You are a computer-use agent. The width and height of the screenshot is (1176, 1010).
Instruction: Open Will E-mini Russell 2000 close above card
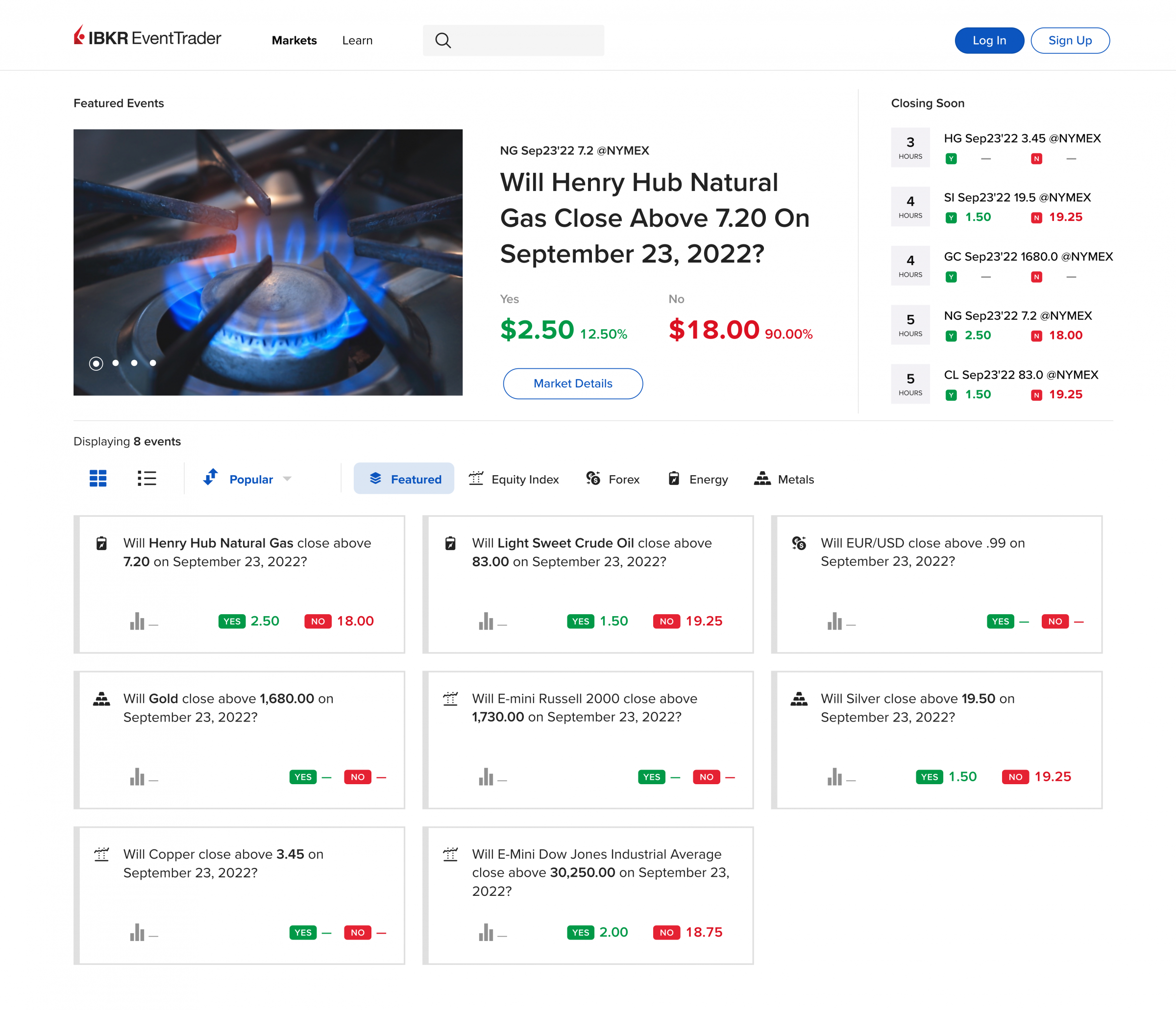pos(588,740)
